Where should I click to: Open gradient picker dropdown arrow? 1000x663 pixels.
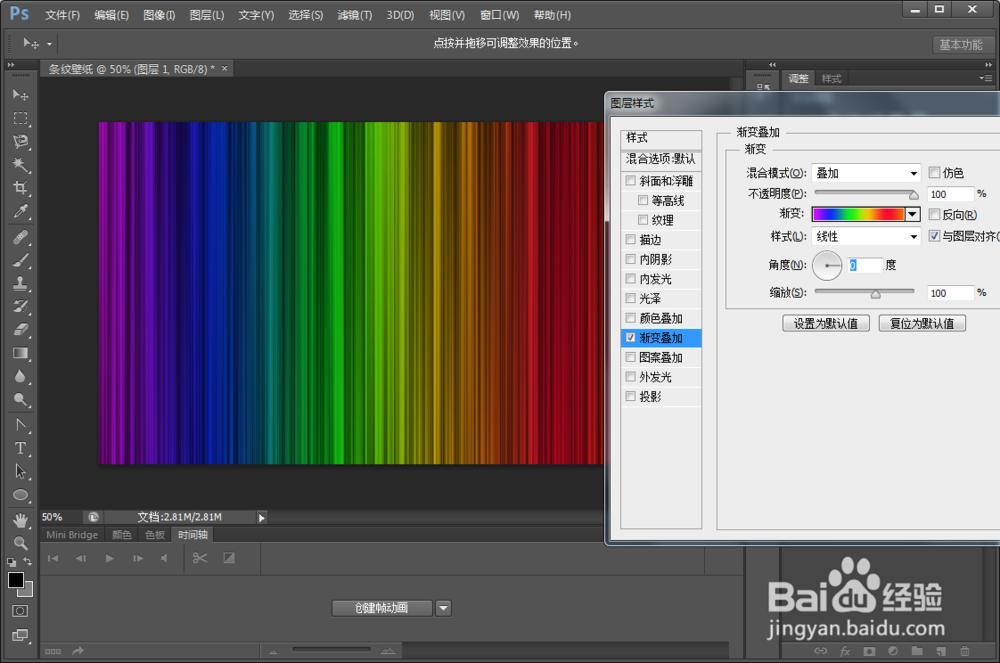pyautogui.click(x=913, y=214)
